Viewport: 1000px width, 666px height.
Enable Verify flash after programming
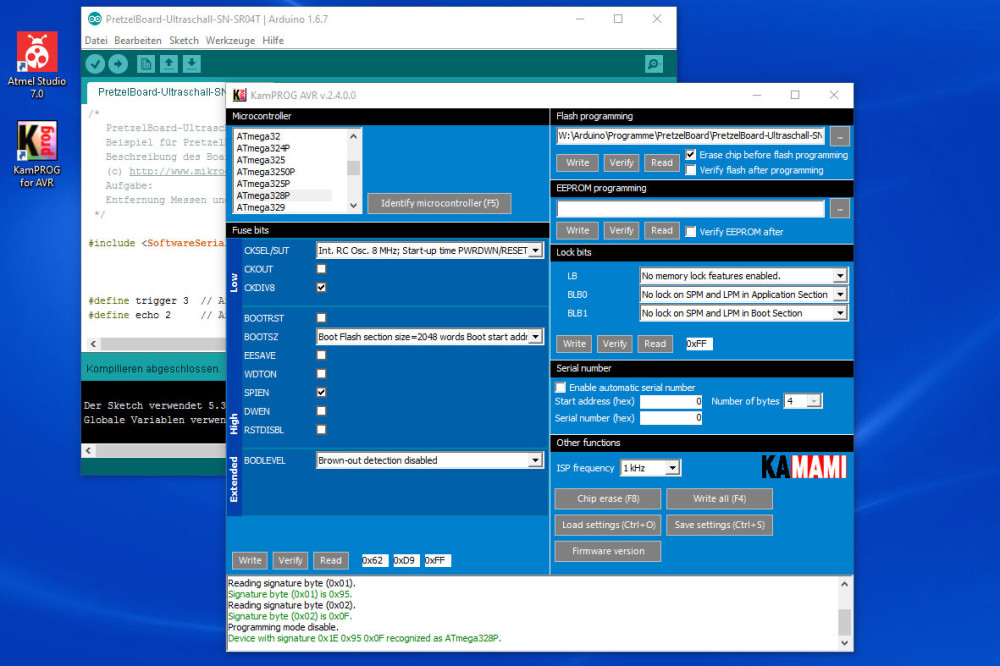690,168
